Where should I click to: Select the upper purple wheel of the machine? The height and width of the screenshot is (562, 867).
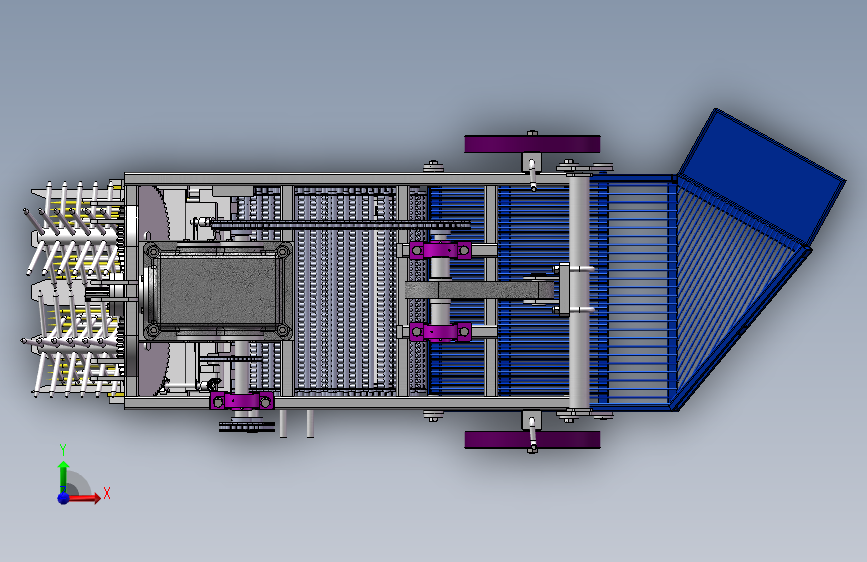[532, 144]
